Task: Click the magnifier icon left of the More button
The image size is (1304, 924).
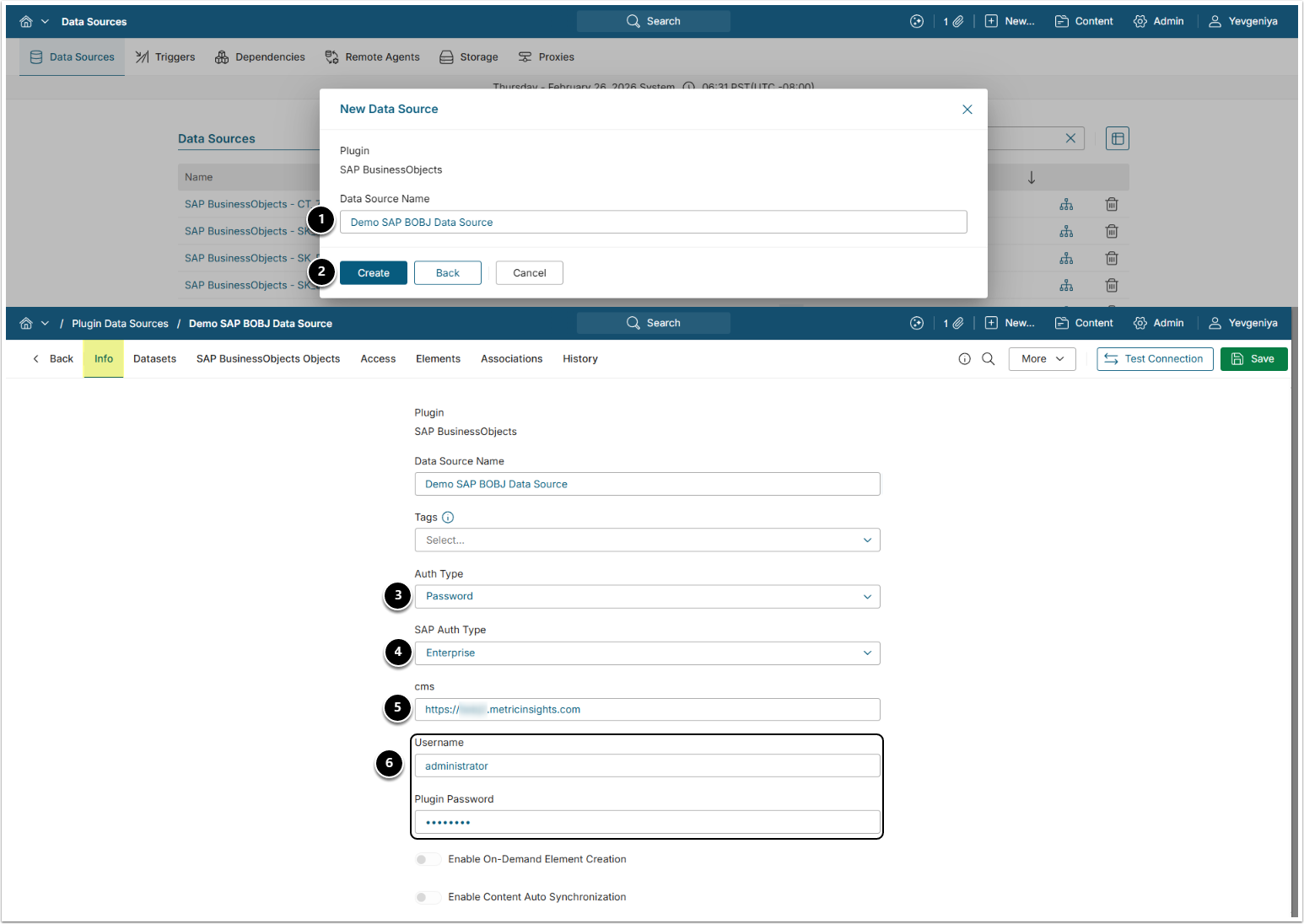Action: [989, 359]
